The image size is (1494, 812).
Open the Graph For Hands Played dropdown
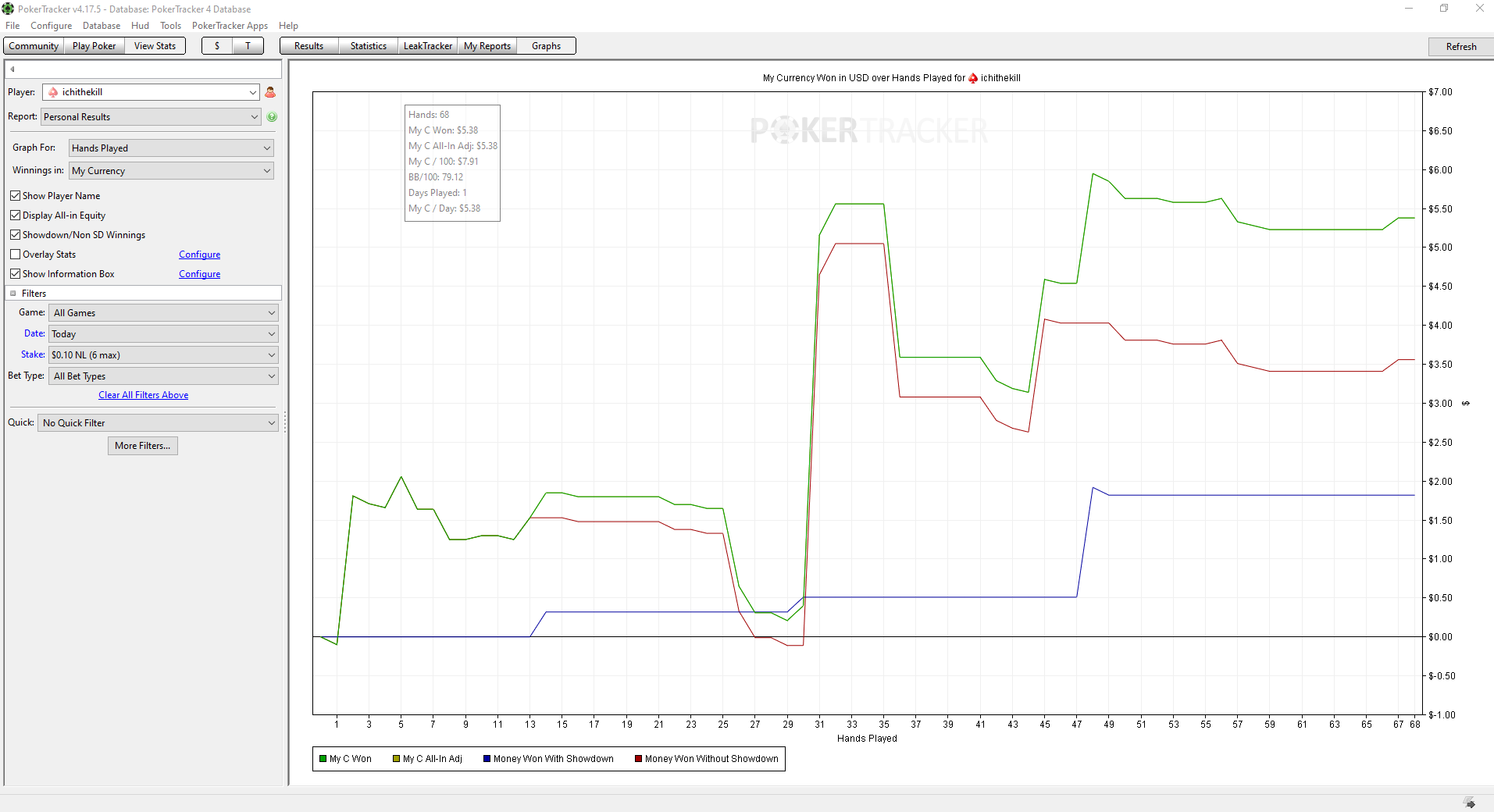point(171,148)
